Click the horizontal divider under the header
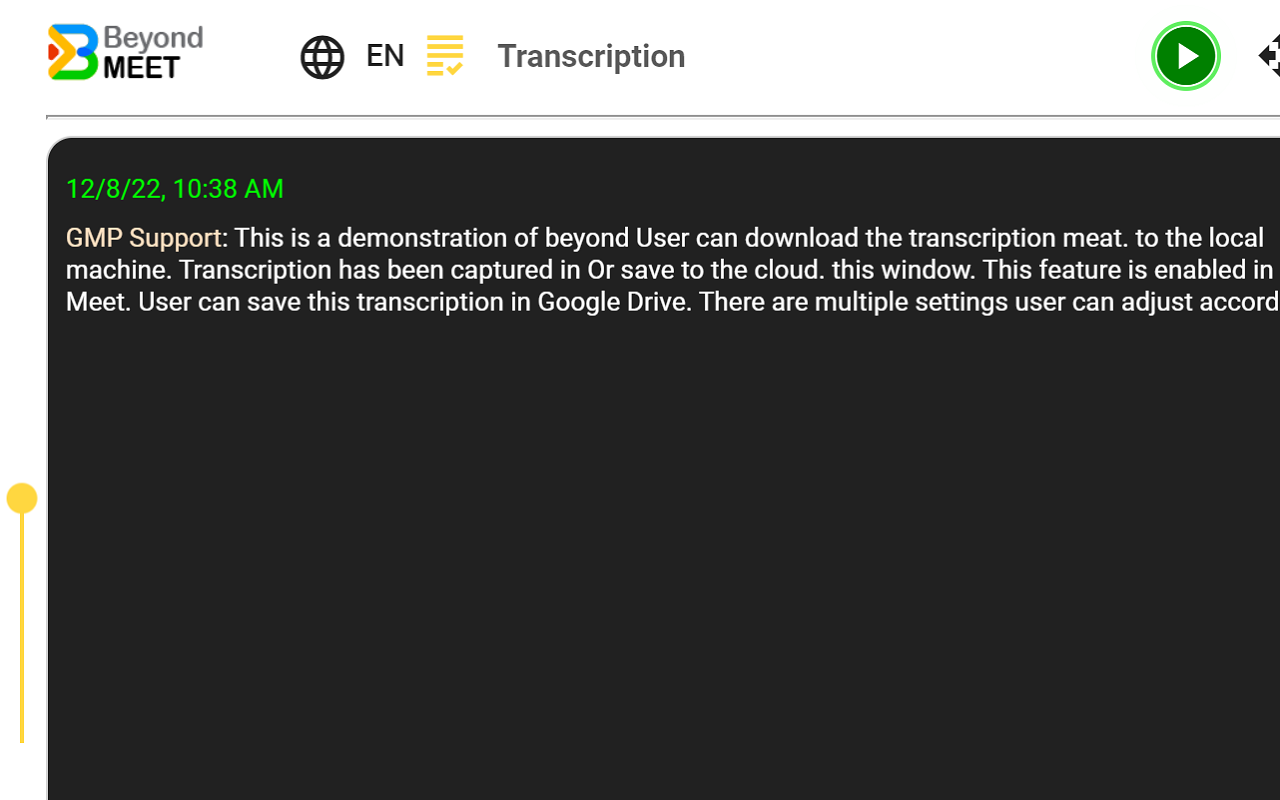Screen dimensions: 1280x800 click(660, 117)
